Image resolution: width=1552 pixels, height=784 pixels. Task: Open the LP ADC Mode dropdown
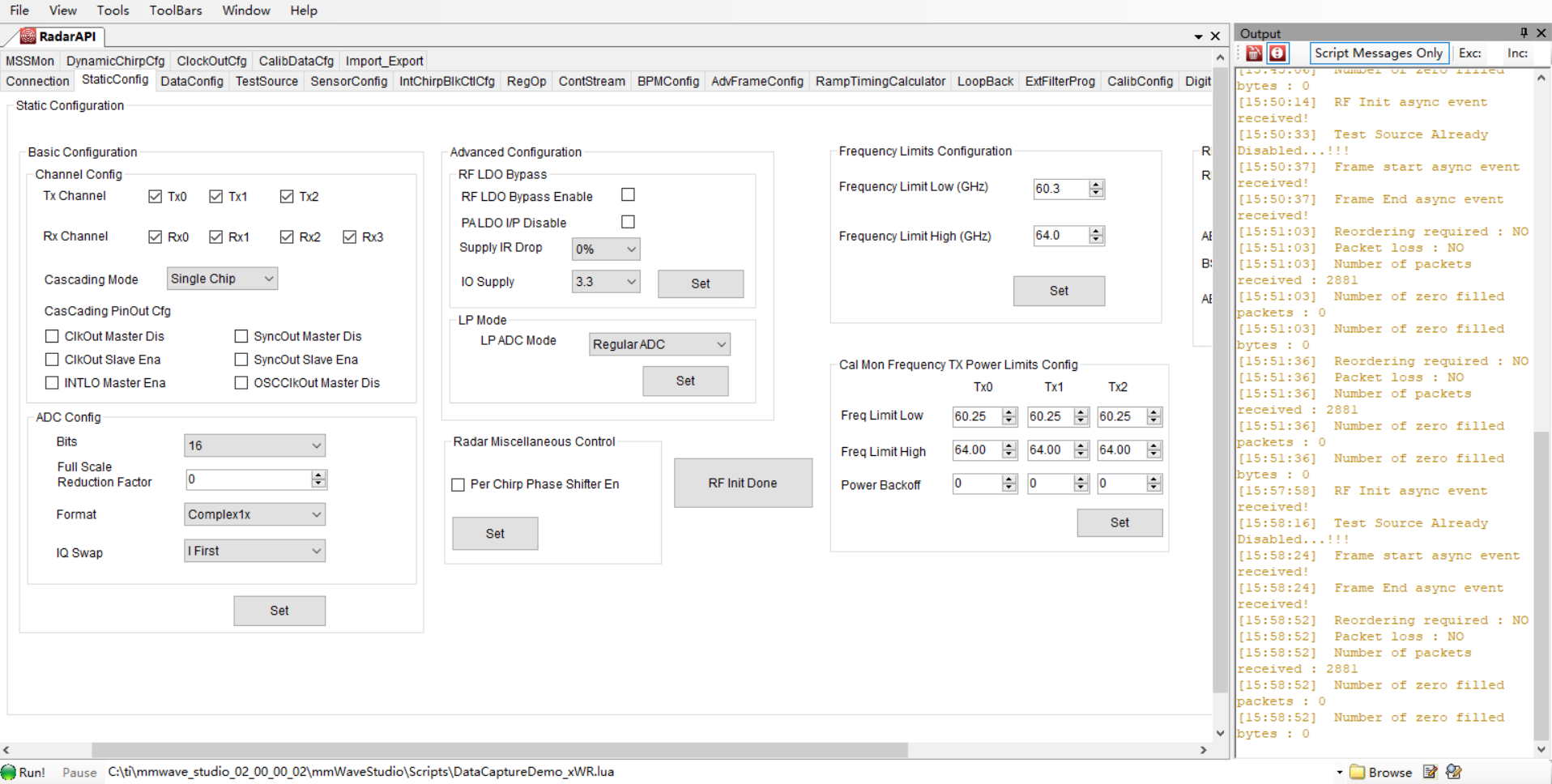659,344
